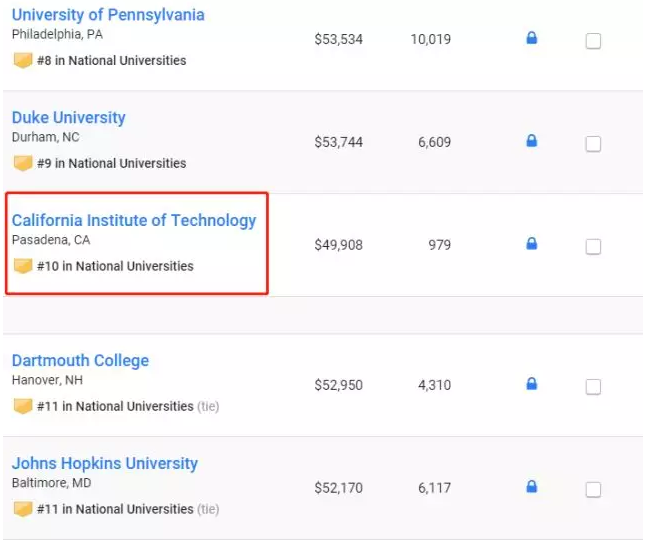Image resolution: width=650 pixels, height=546 pixels.
Task: Go to the Johns Hopkins University link
Action: [x=105, y=464]
